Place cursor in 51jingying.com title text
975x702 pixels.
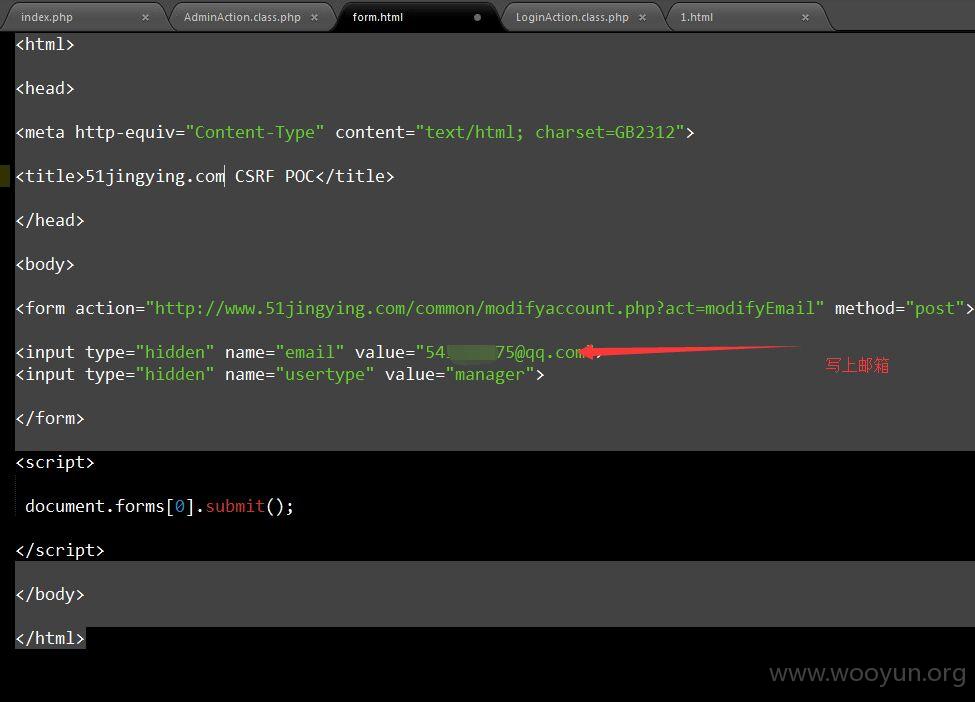(155, 177)
